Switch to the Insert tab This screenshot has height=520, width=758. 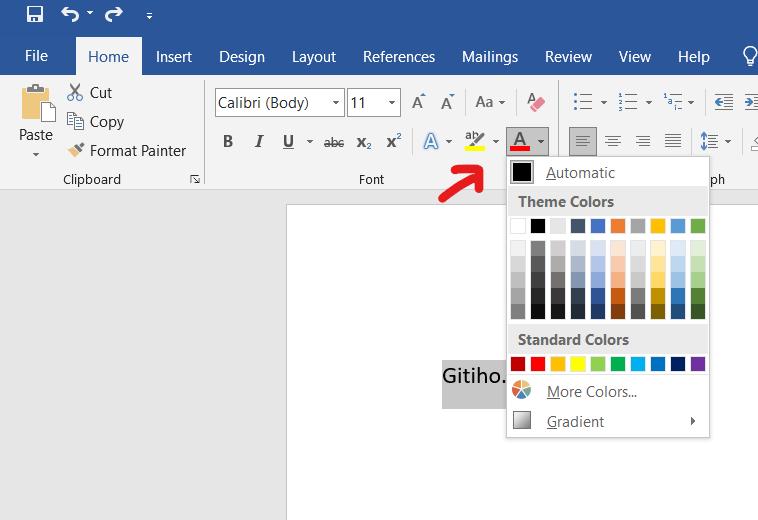(x=174, y=57)
